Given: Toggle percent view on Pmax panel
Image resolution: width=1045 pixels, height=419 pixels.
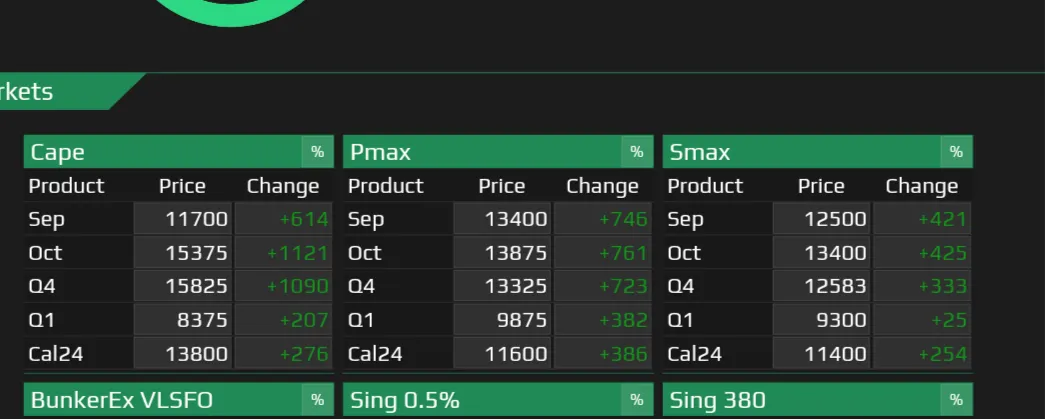Looking at the screenshot, I should coord(636,152).
